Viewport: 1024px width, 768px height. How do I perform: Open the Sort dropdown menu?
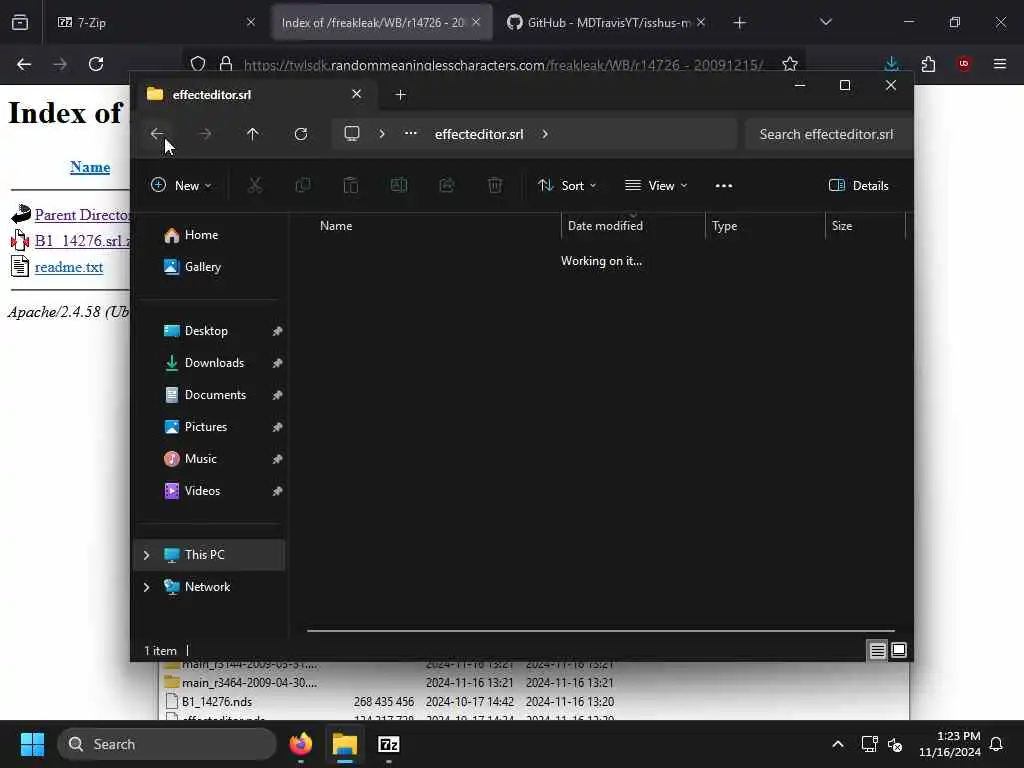pyautogui.click(x=567, y=185)
